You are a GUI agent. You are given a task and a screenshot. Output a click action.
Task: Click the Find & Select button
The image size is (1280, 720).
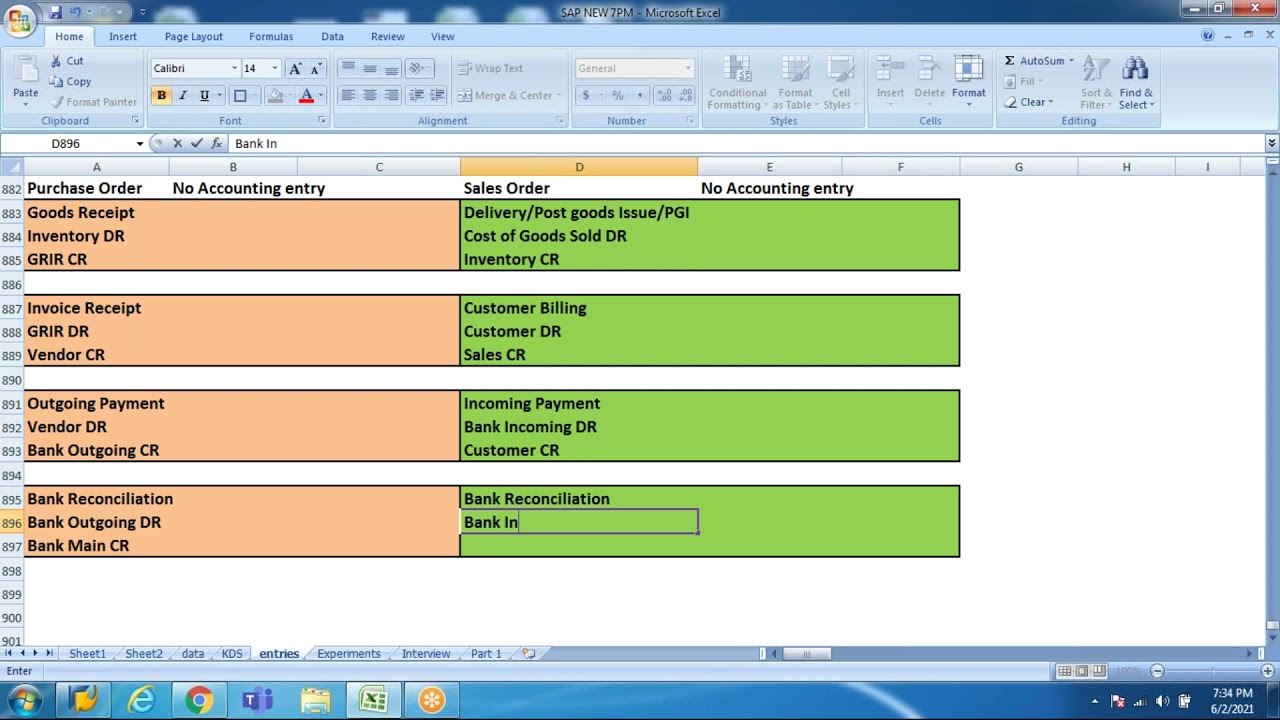tap(1136, 82)
